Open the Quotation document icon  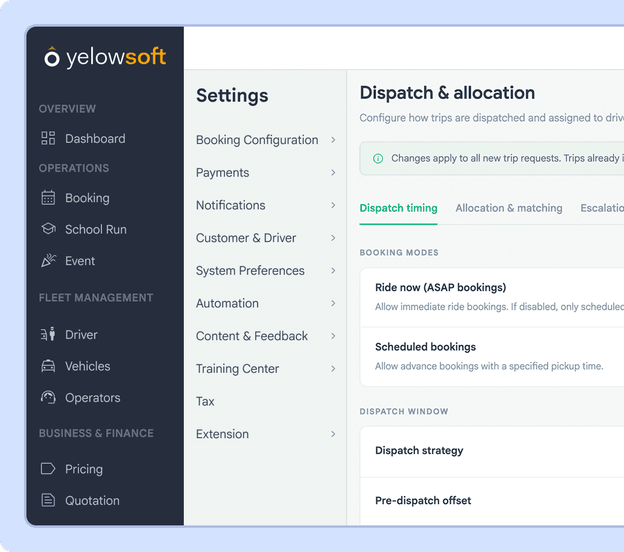[x=48, y=500]
